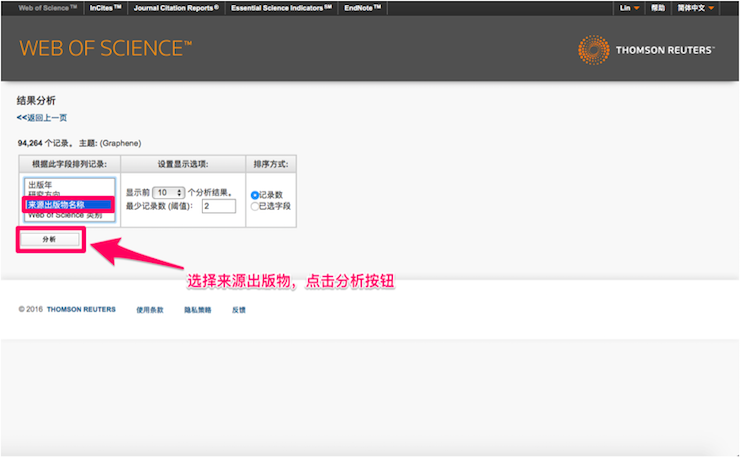Select 研究方向 in the field list
The image size is (740, 458).
(44, 194)
